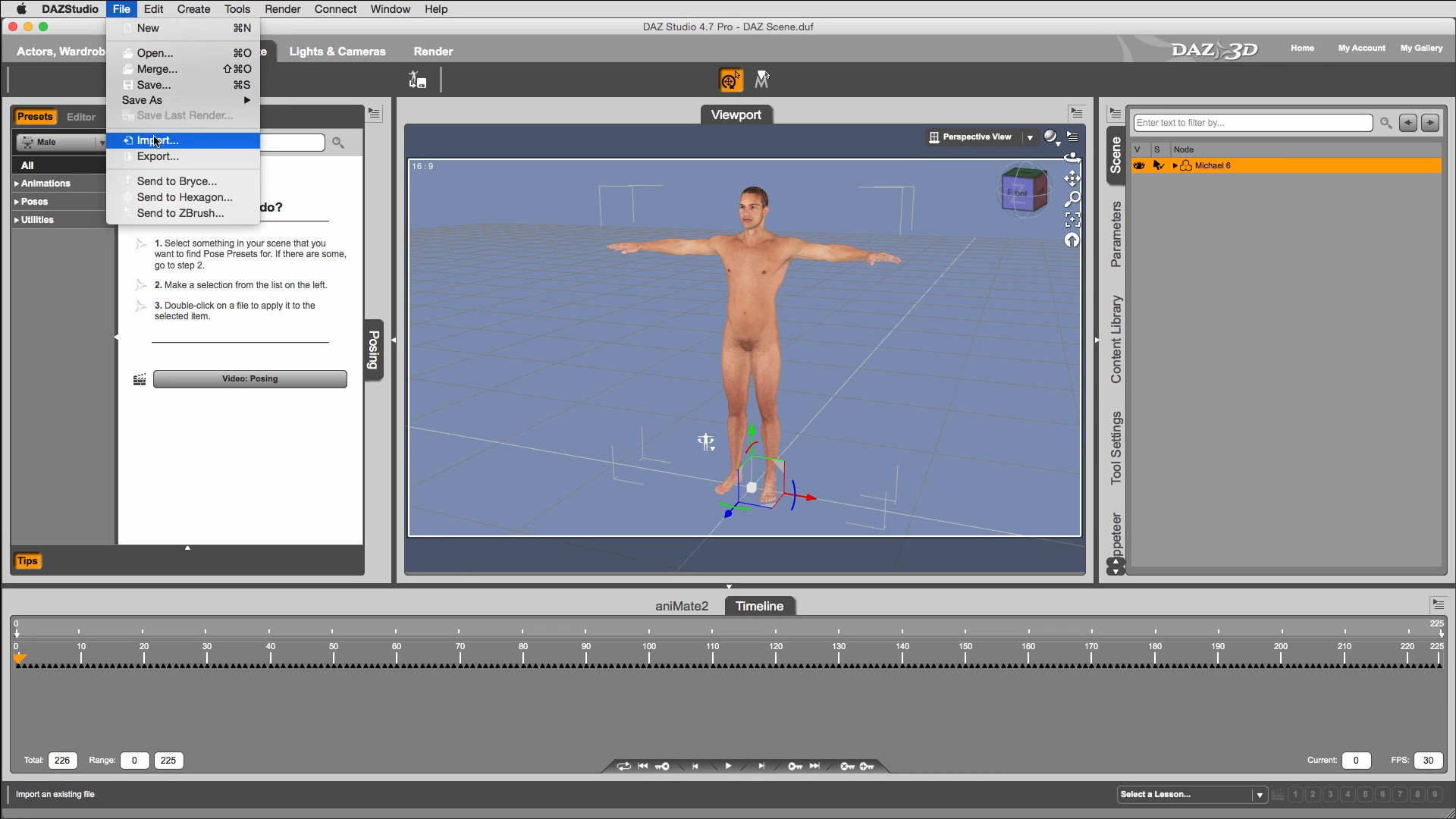The image size is (1456, 819).
Task: Open the DrawStyle sphere options in viewport
Action: coord(1050,136)
